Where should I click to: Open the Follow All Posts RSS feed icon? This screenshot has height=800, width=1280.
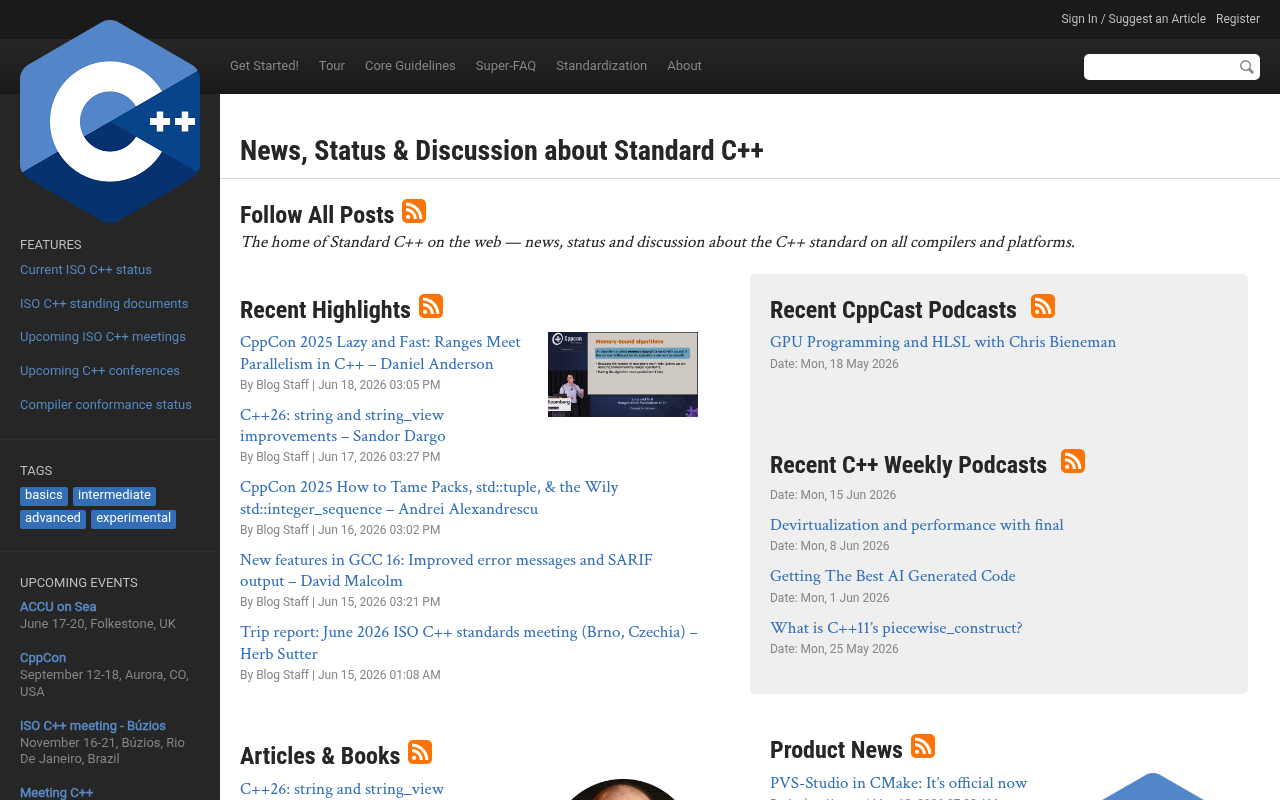[414, 211]
